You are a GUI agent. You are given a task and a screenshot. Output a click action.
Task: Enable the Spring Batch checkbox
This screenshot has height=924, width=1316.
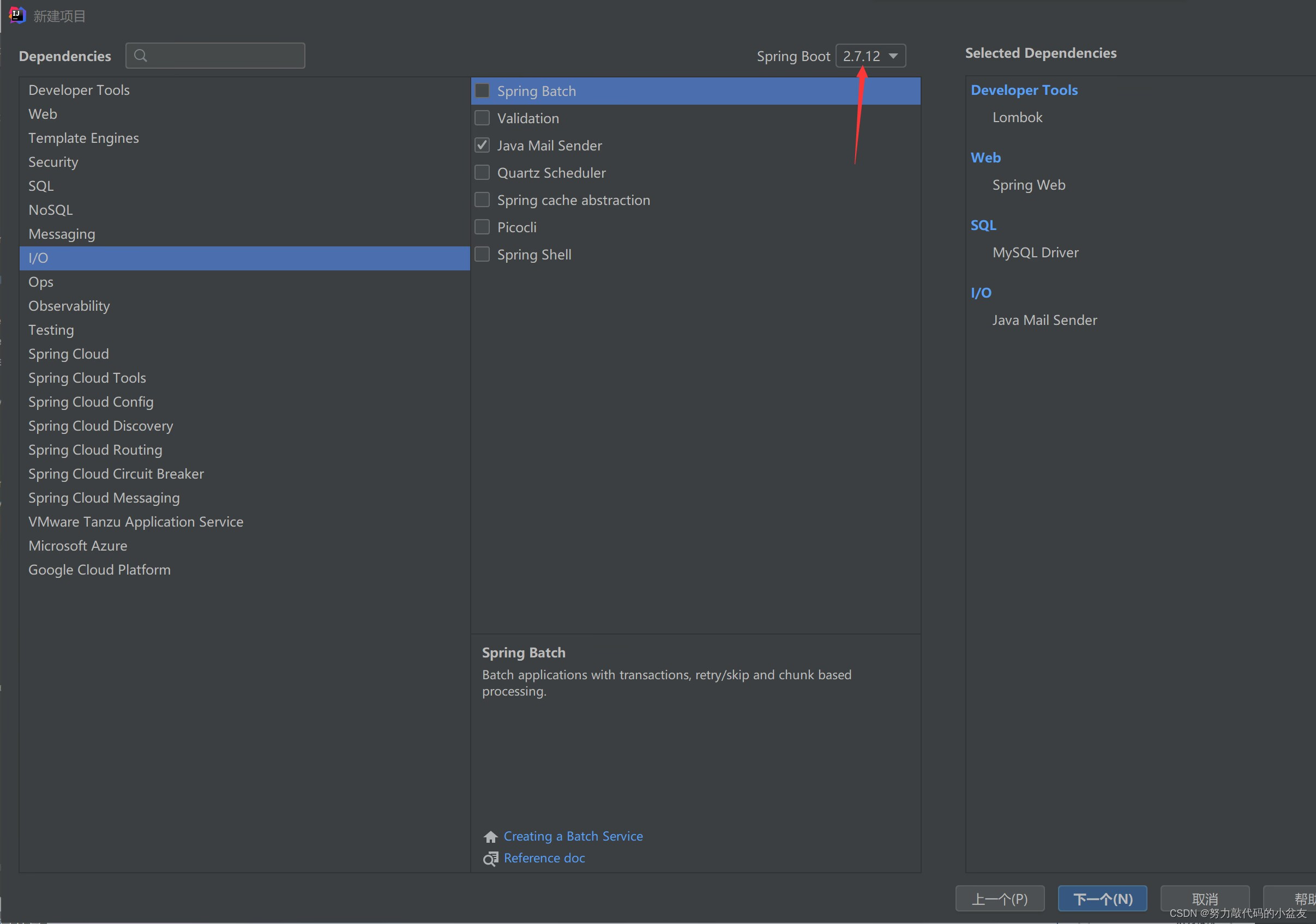point(482,91)
